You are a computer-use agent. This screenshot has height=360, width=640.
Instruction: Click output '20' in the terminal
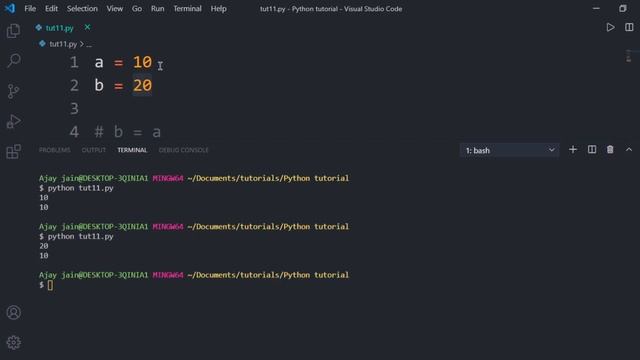click(x=44, y=246)
